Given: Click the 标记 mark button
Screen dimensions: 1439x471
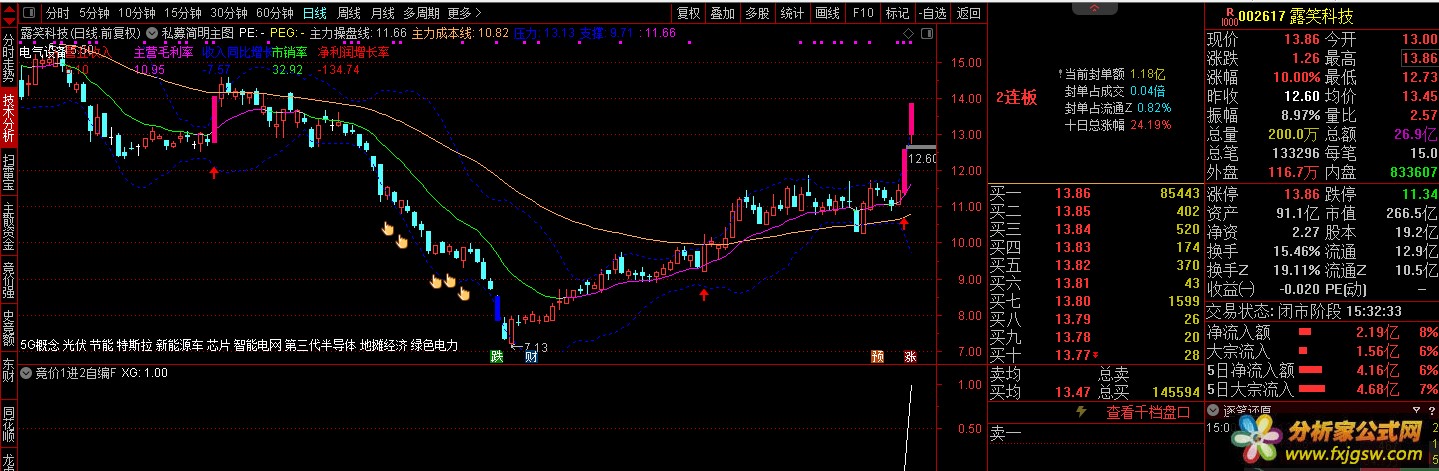Looking at the screenshot, I should 898,13.
